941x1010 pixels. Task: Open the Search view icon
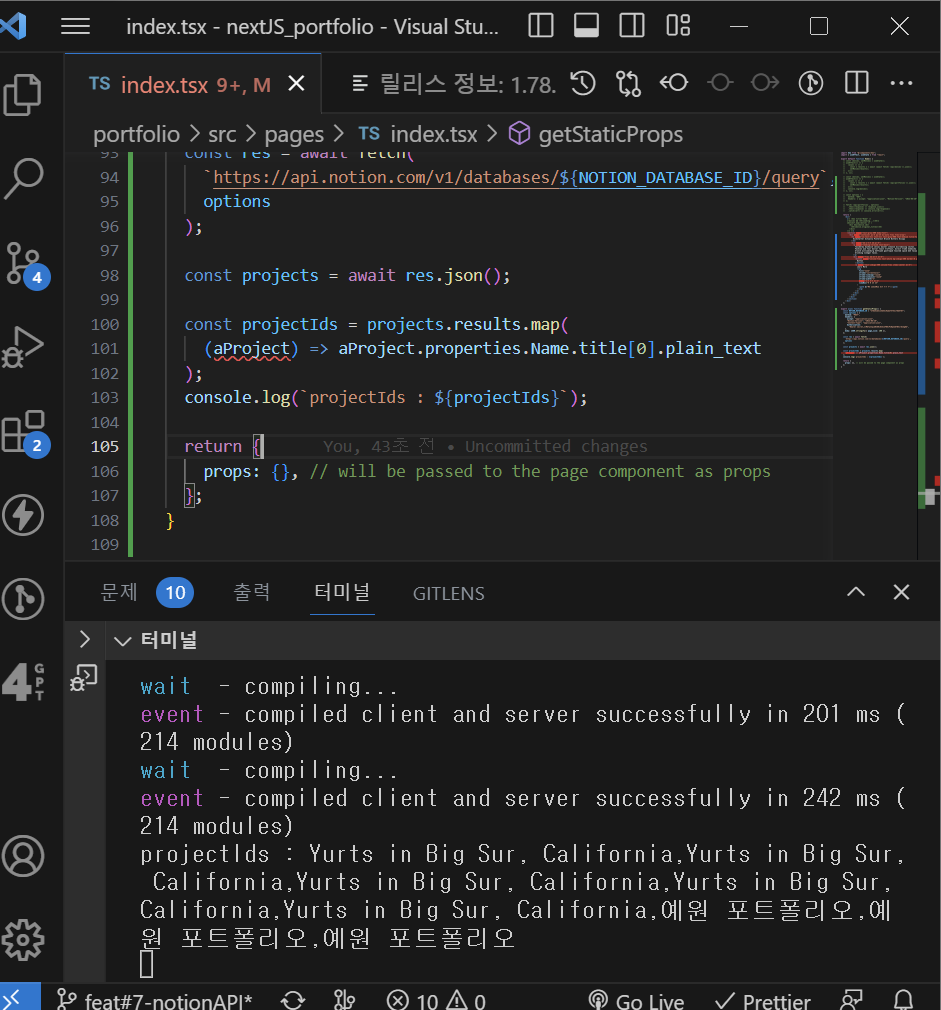23,178
